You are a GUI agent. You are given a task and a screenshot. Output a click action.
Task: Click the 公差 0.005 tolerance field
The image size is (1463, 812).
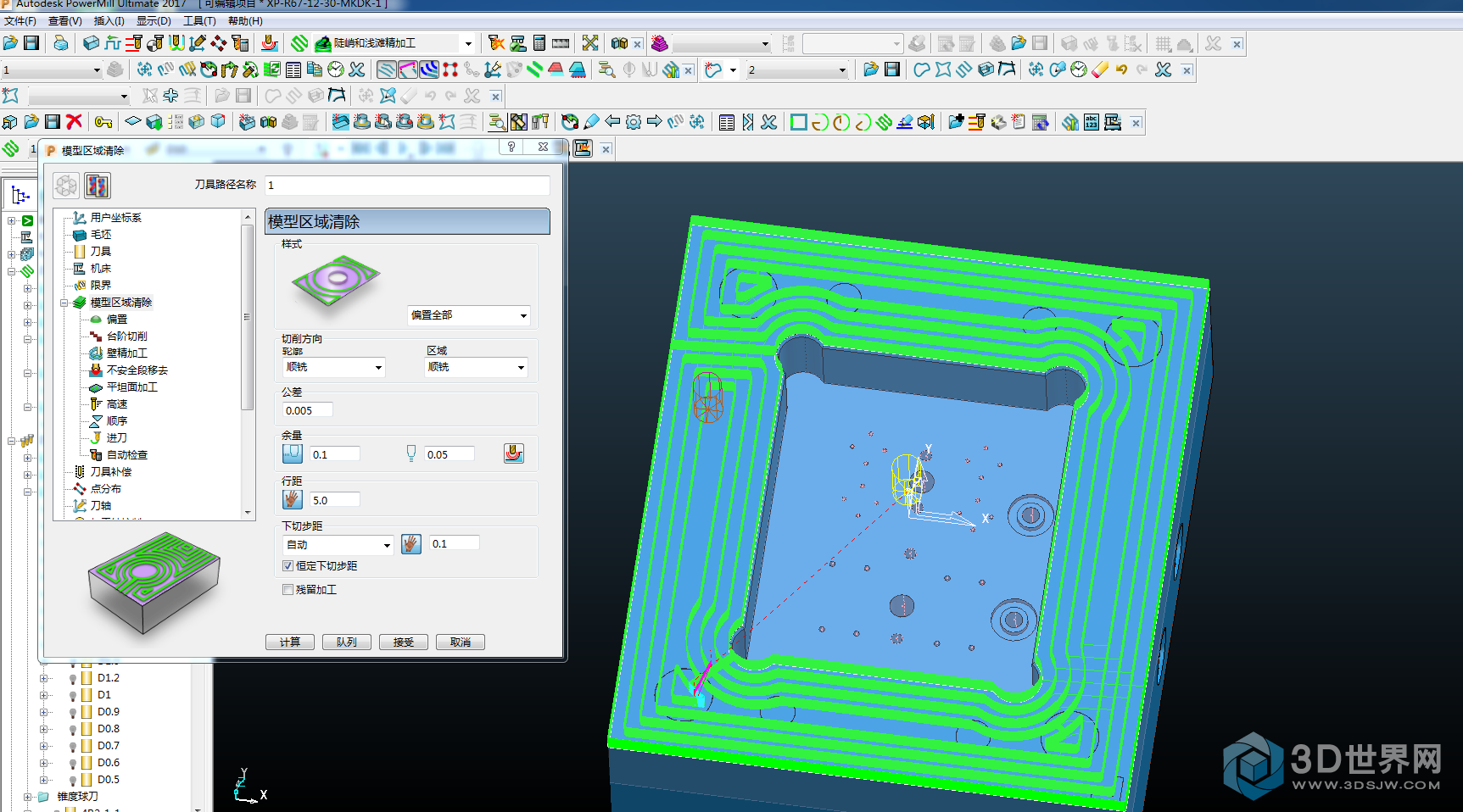pyautogui.click(x=307, y=410)
